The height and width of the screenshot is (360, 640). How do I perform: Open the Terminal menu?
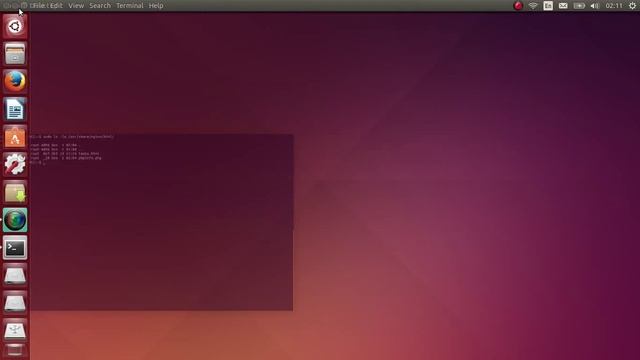(x=130, y=6)
